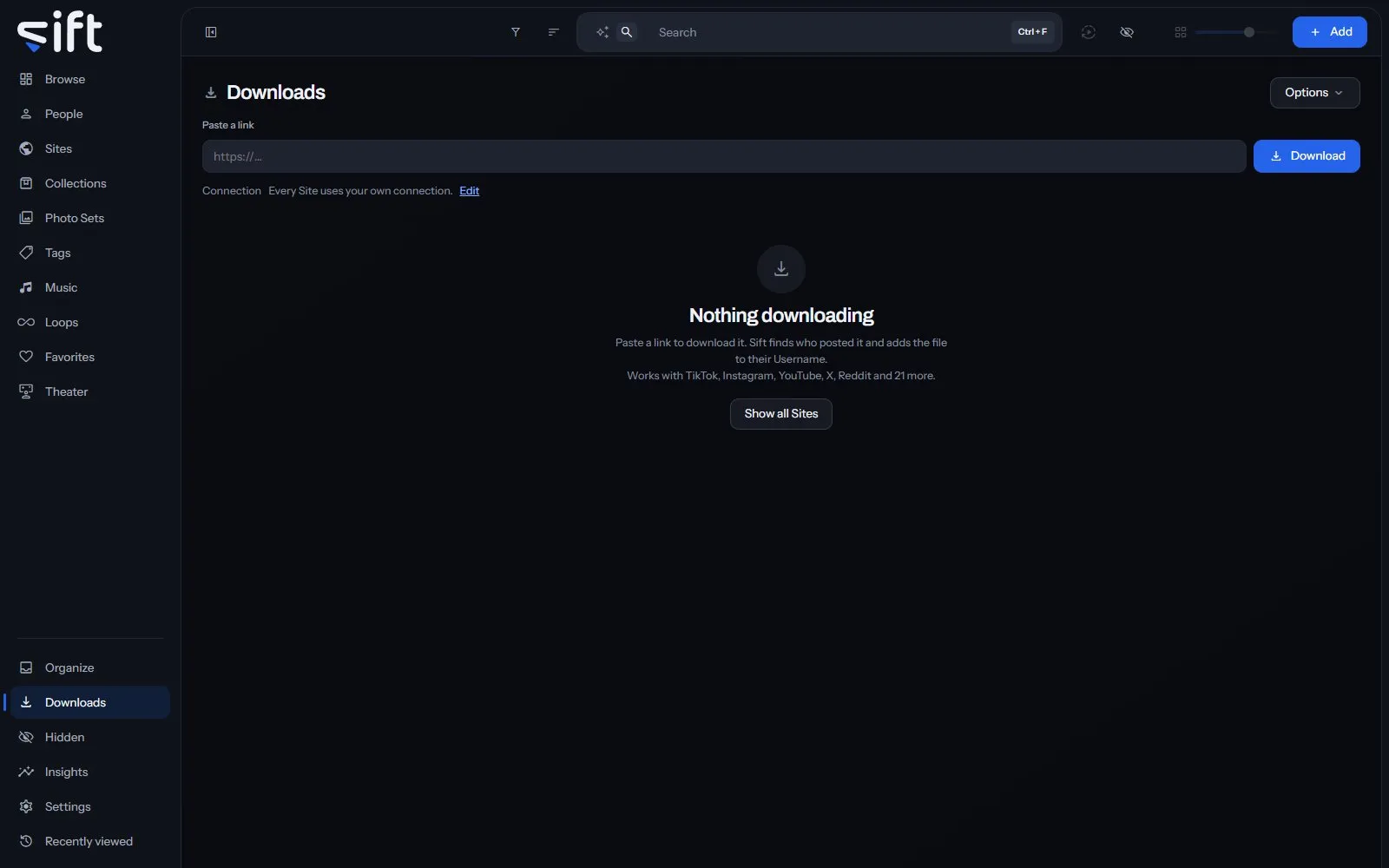Open Favorites in the sidebar

click(x=90, y=357)
